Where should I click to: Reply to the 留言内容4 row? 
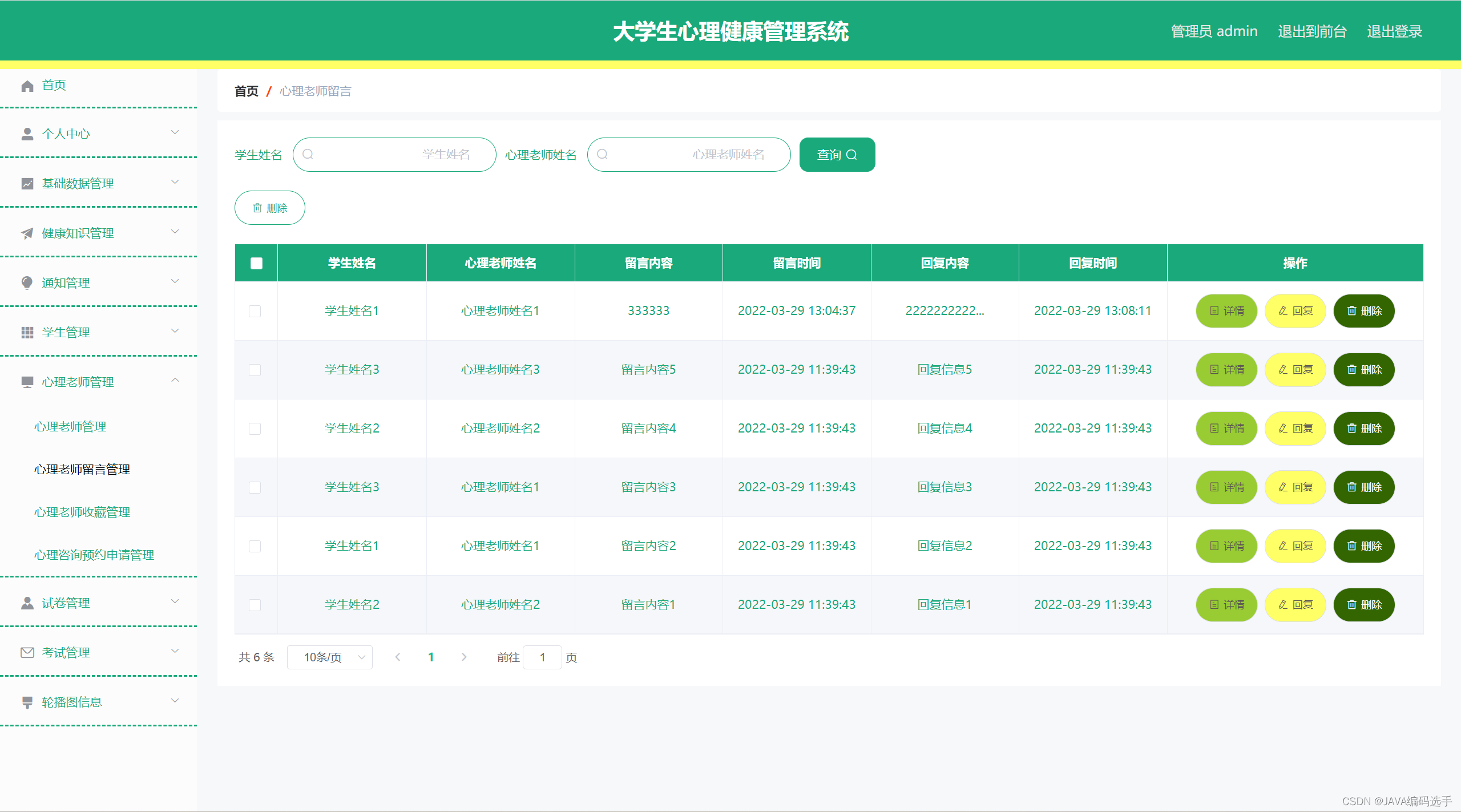click(1295, 429)
